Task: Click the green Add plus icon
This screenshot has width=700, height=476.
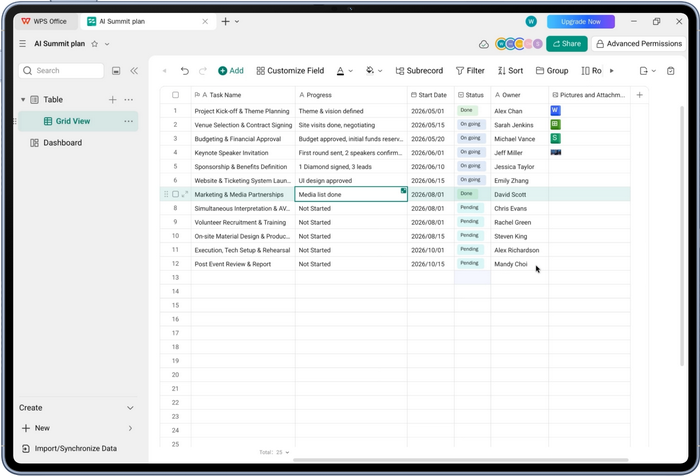Action: click(222, 71)
